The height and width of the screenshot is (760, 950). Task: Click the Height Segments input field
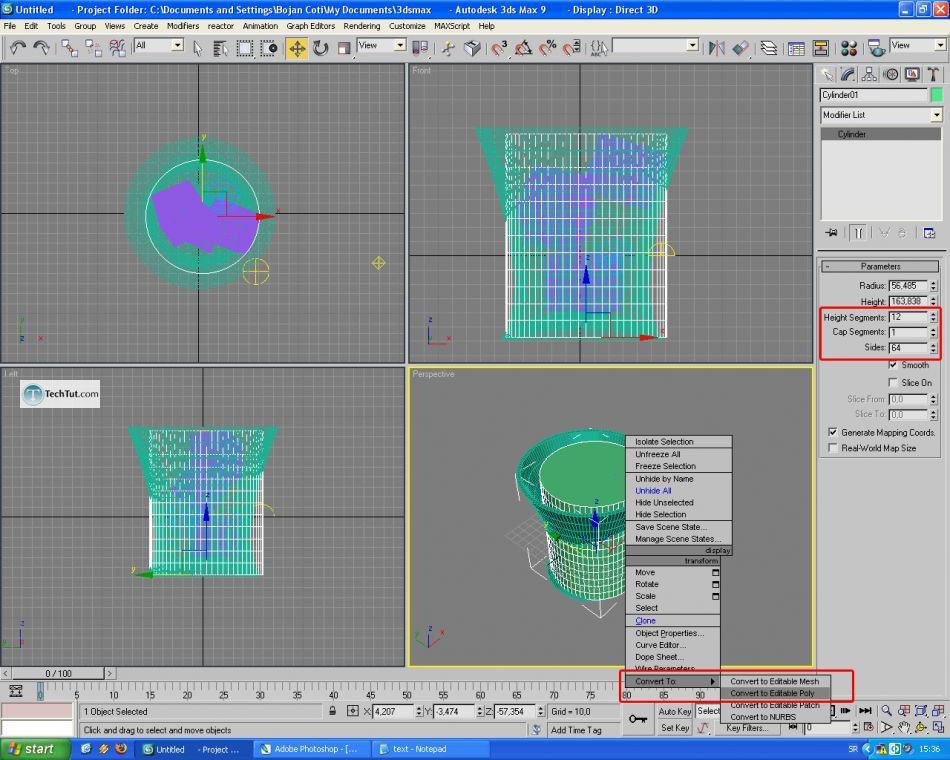(907, 317)
